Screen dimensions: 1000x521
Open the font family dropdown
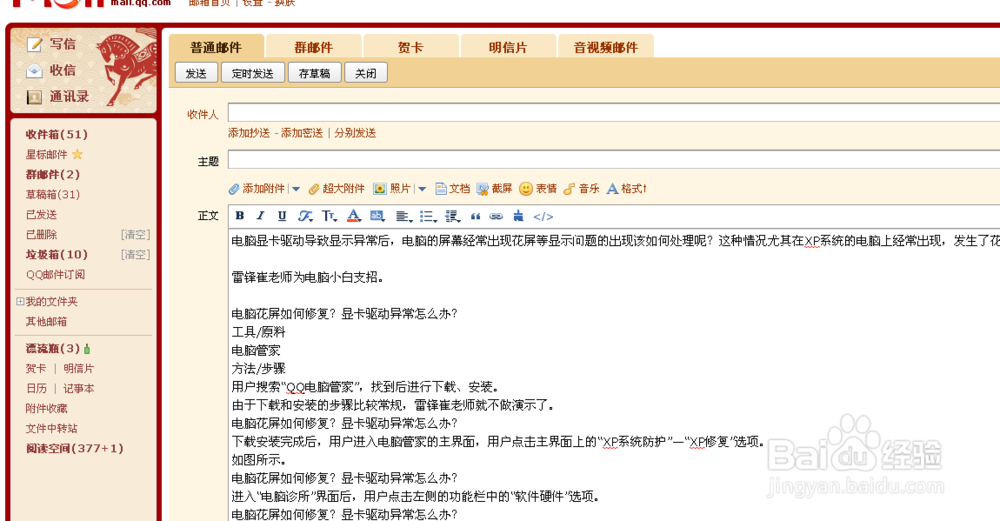click(x=305, y=216)
